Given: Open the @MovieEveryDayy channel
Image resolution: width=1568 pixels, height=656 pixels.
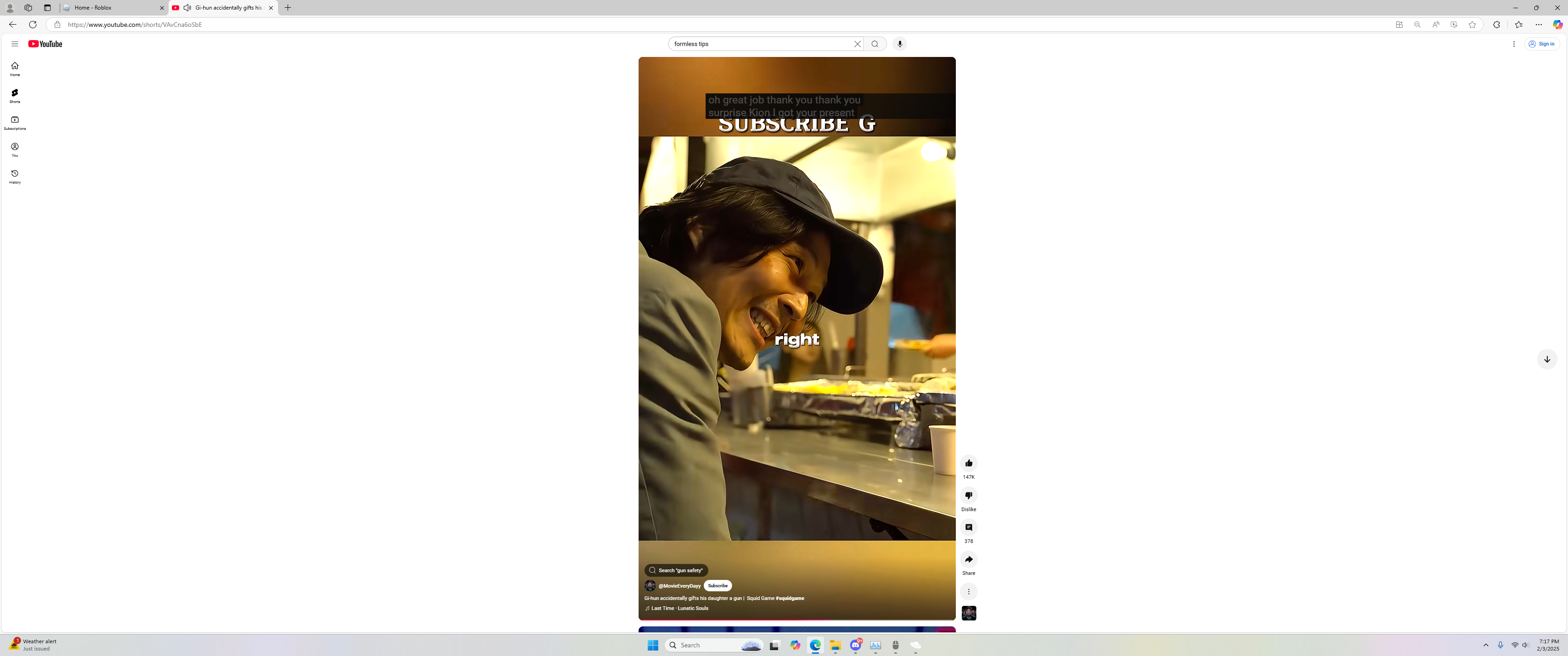Looking at the screenshot, I should point(679,586).
